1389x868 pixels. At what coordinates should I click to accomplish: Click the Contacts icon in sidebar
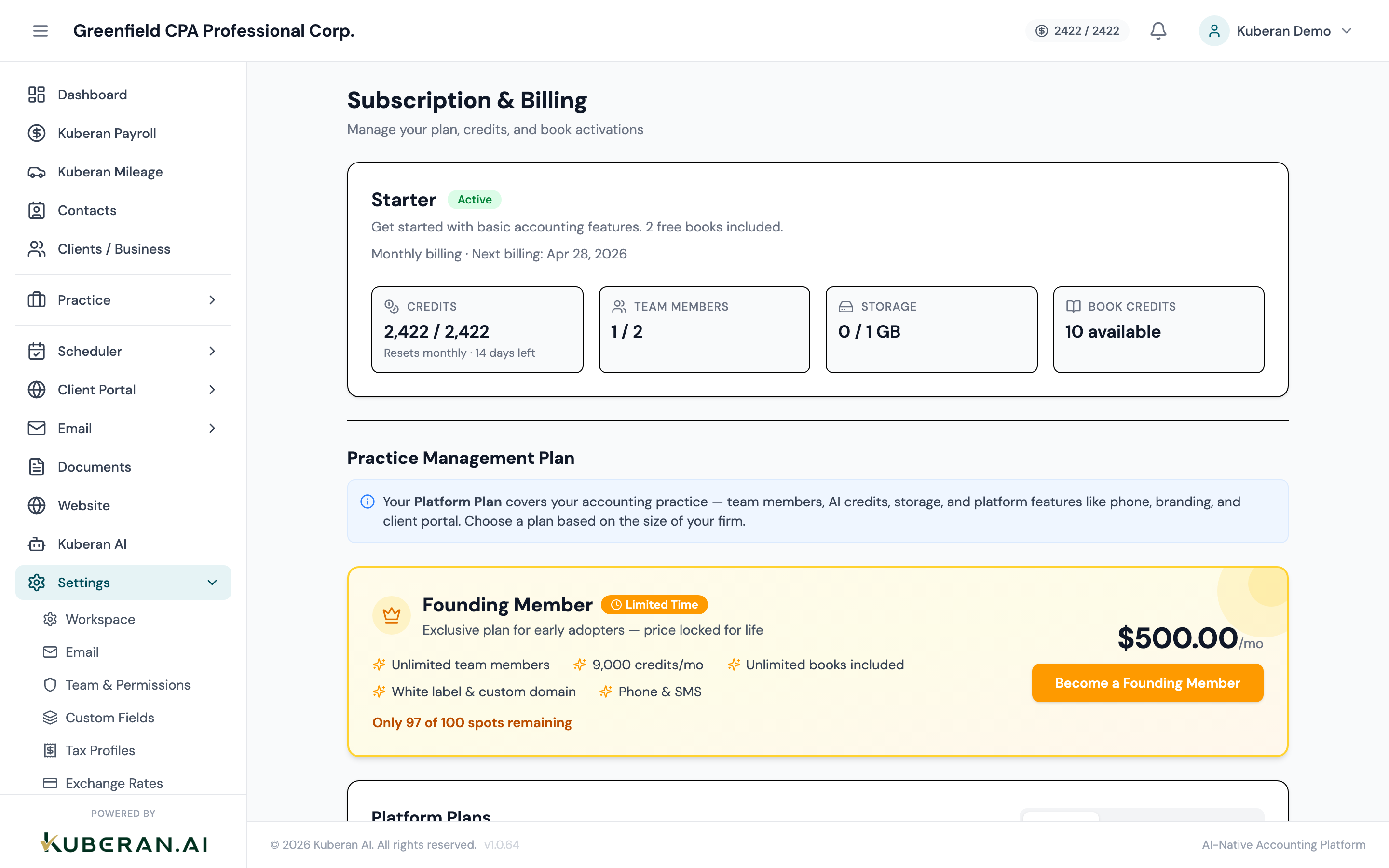coord(37,211)
